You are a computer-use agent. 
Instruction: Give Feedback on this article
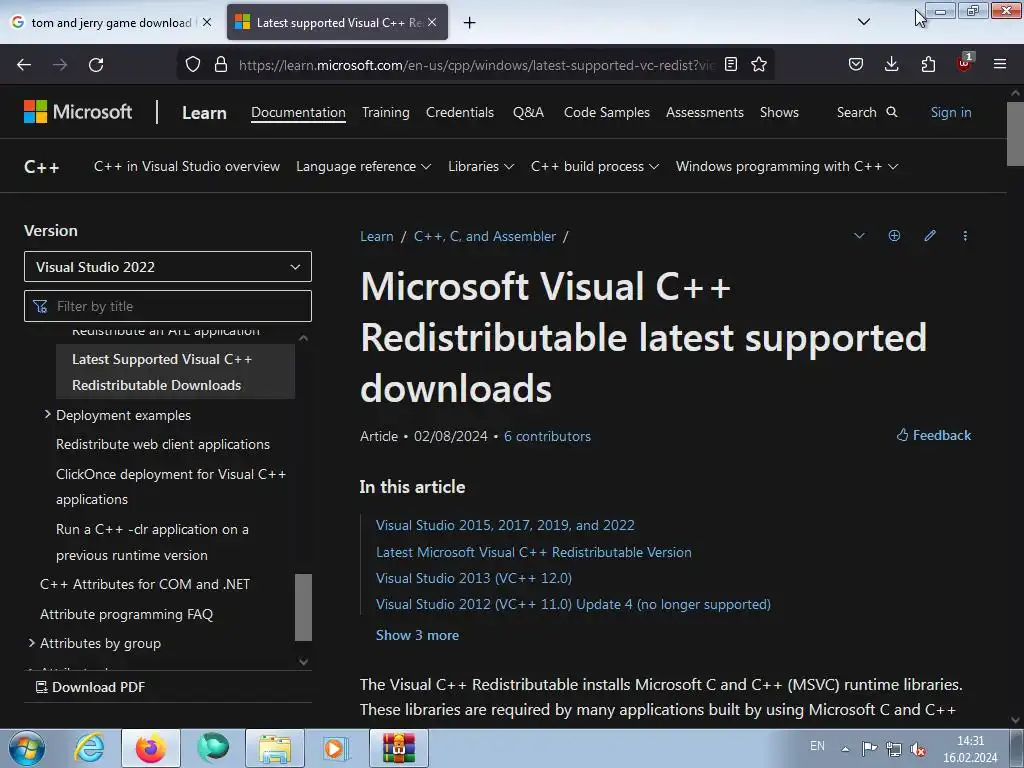click(x=934, y=435)
